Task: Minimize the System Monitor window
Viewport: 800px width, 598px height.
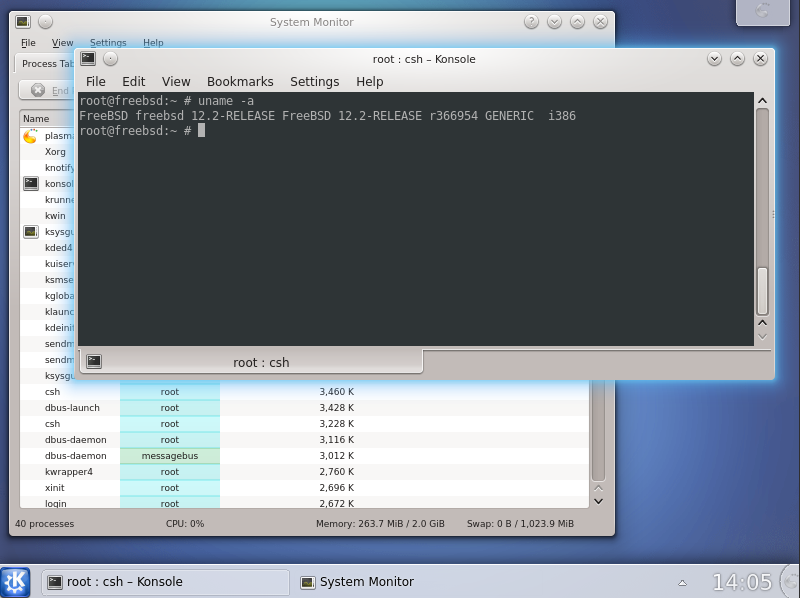Action: tap(554, 22)
